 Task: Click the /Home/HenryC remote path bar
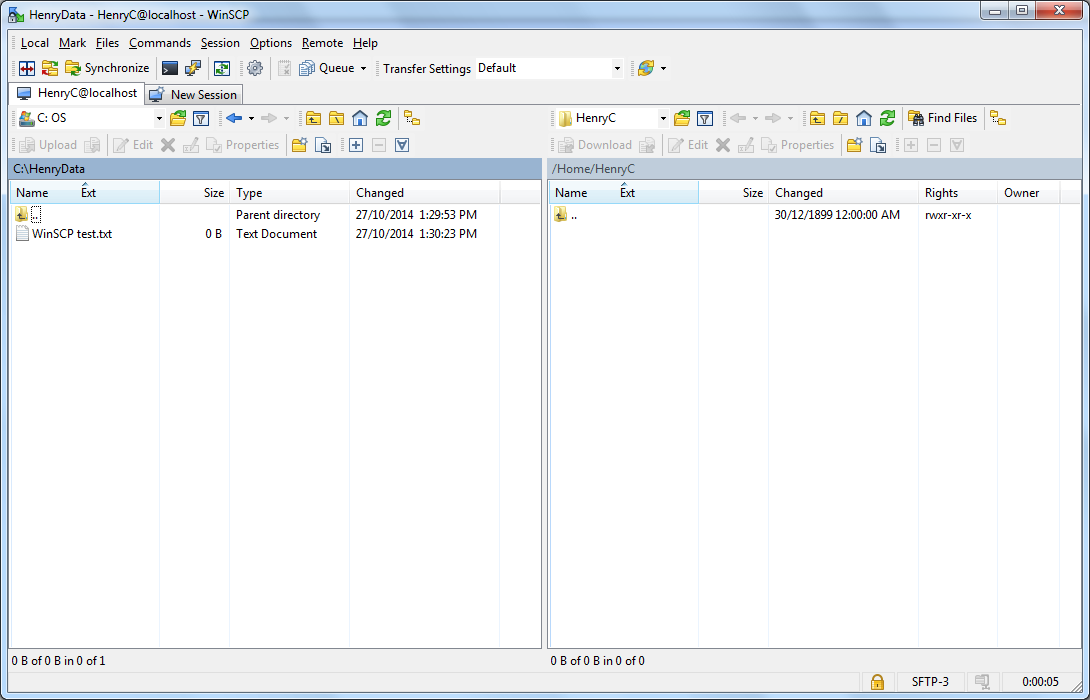pyautogui.click(x=815, y=169)
